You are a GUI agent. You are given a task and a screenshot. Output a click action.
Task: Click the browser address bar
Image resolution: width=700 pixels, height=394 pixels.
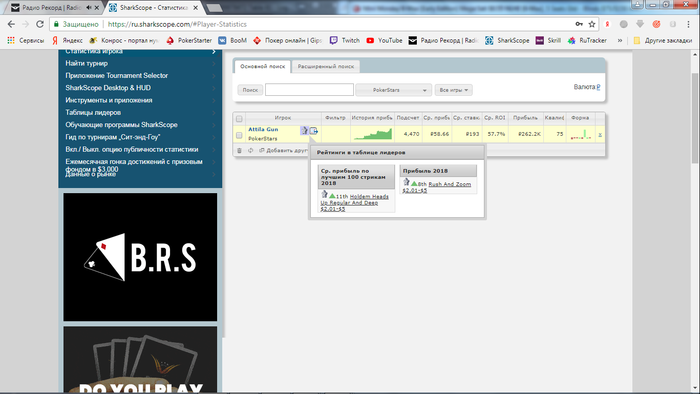coord(312,24)
